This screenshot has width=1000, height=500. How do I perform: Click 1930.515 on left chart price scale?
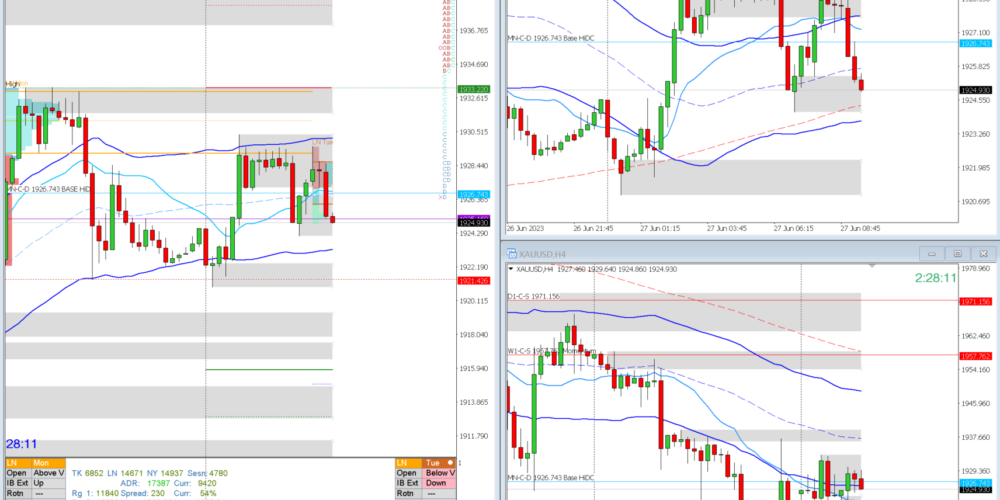473,132
